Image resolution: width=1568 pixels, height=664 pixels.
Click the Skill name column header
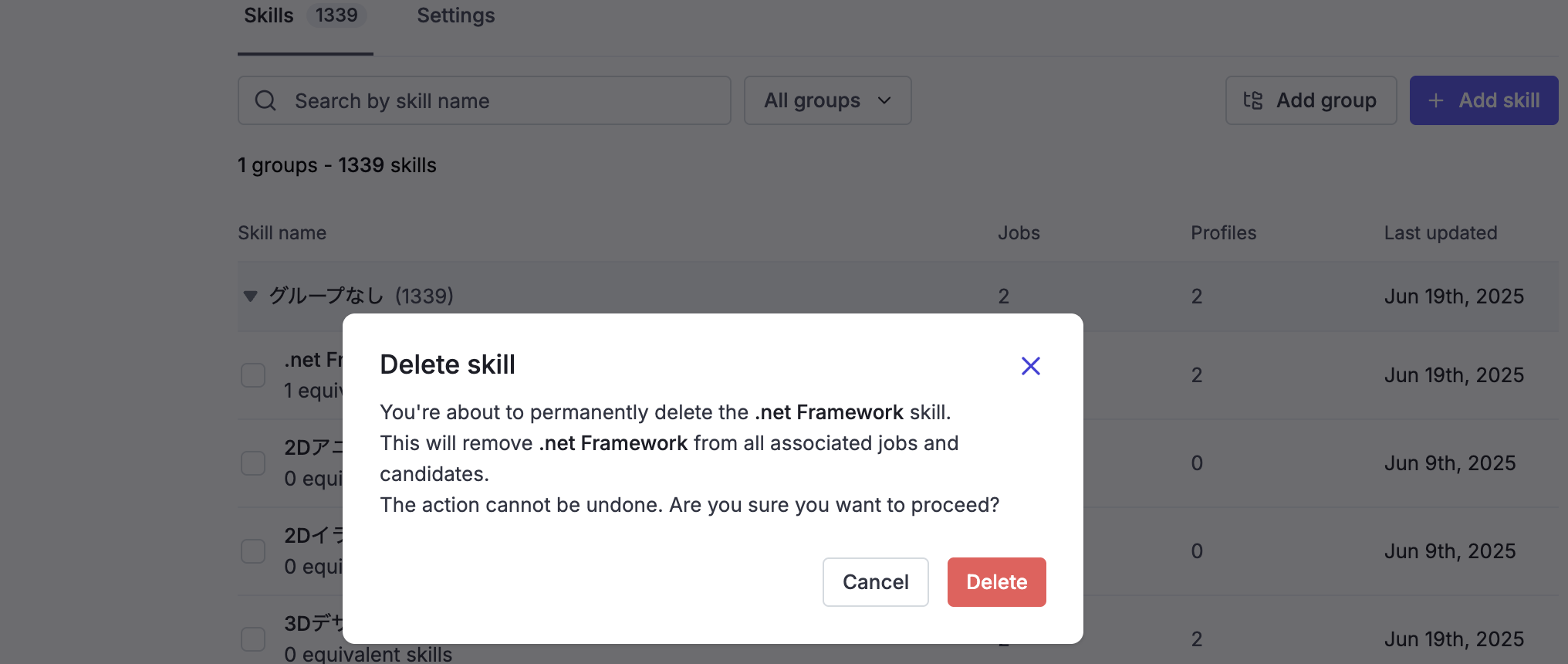point(282,233)
